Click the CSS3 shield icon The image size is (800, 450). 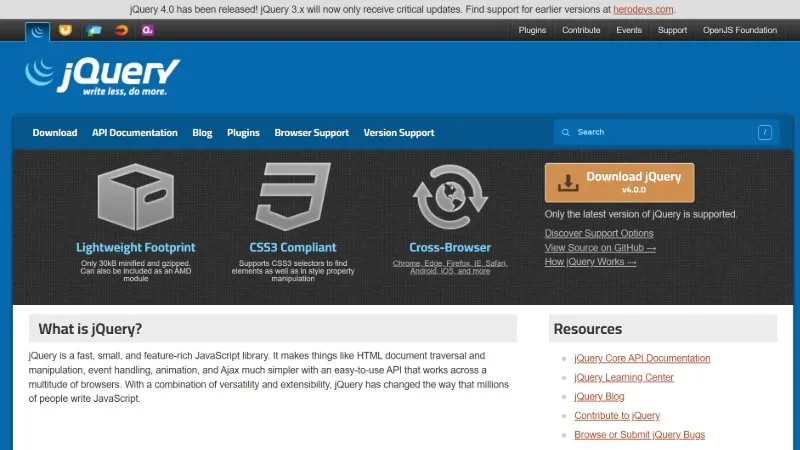point(293,197)
